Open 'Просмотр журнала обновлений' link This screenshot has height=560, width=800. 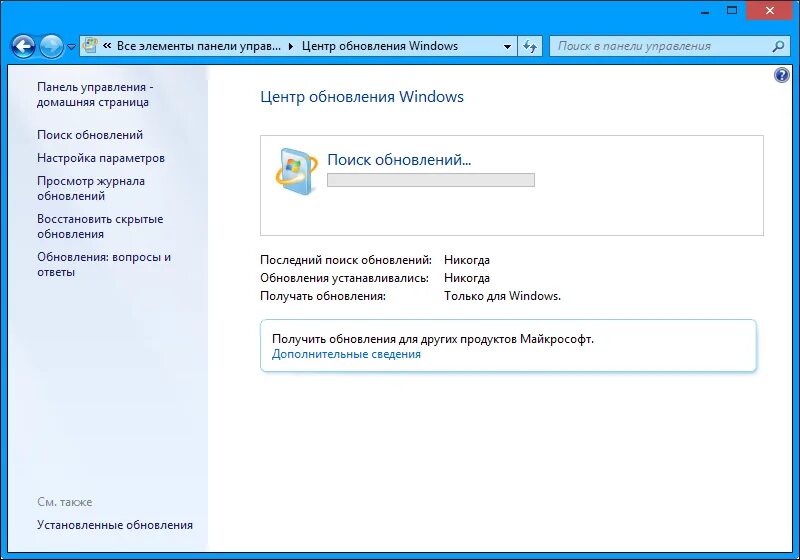coord(91,188)
